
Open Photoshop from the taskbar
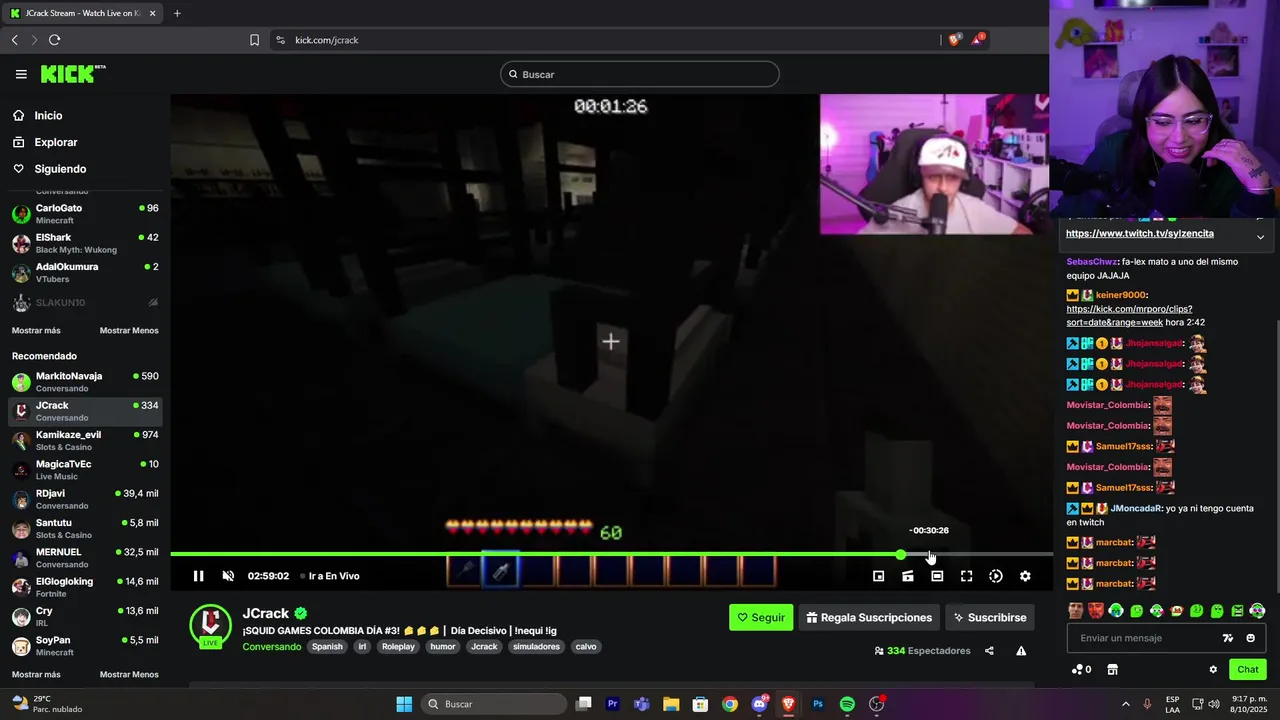coord(818,704)
